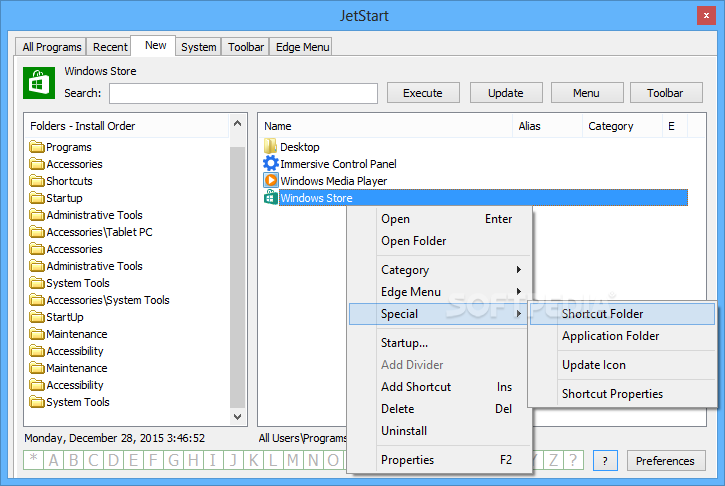Sort by the Name column header
Screen dimensions: 725x486
[385, 126]
